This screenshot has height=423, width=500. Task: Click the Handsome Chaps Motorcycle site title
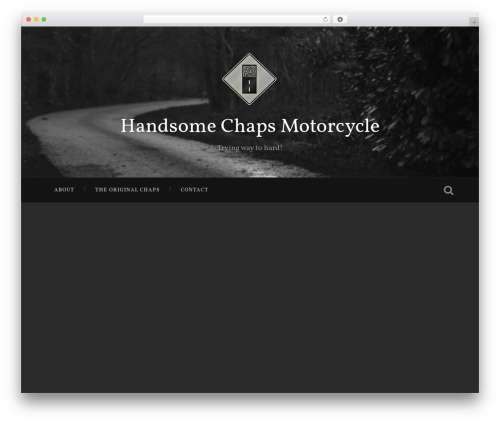coord(250,126)
